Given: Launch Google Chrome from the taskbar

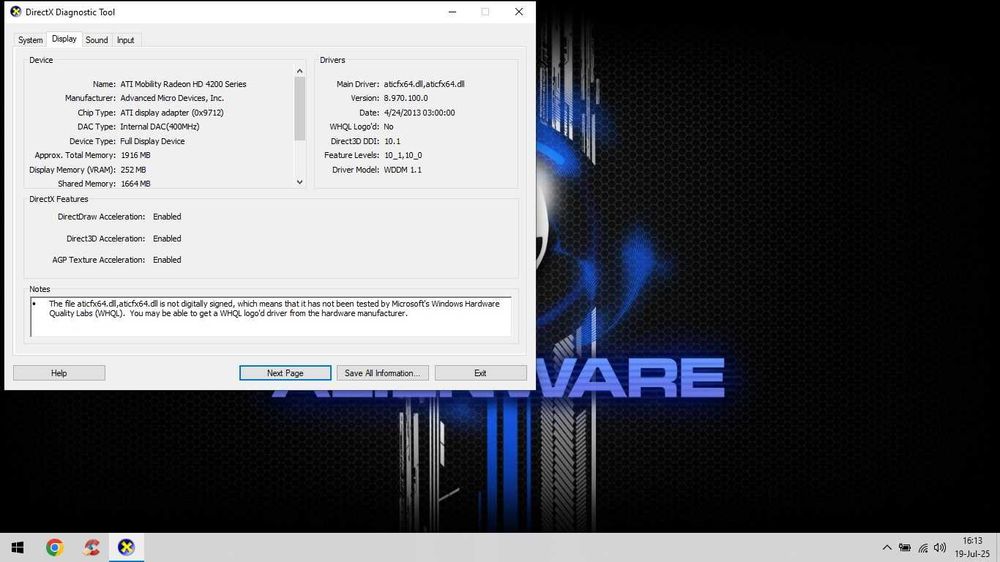Looking at the screenshot, I should pyautogui.click(x=54, y=547).
